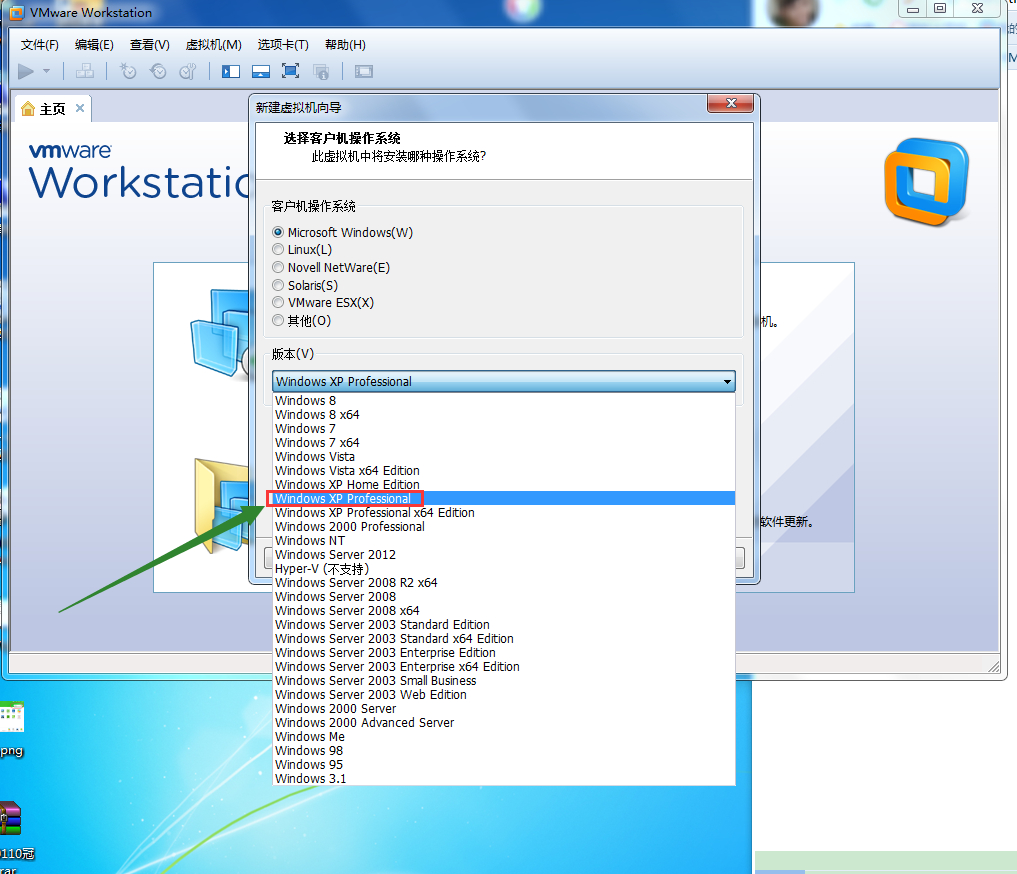1017x874 pixels.
Task: Open the 选项卡(T) menu
Action: [283, 45]
